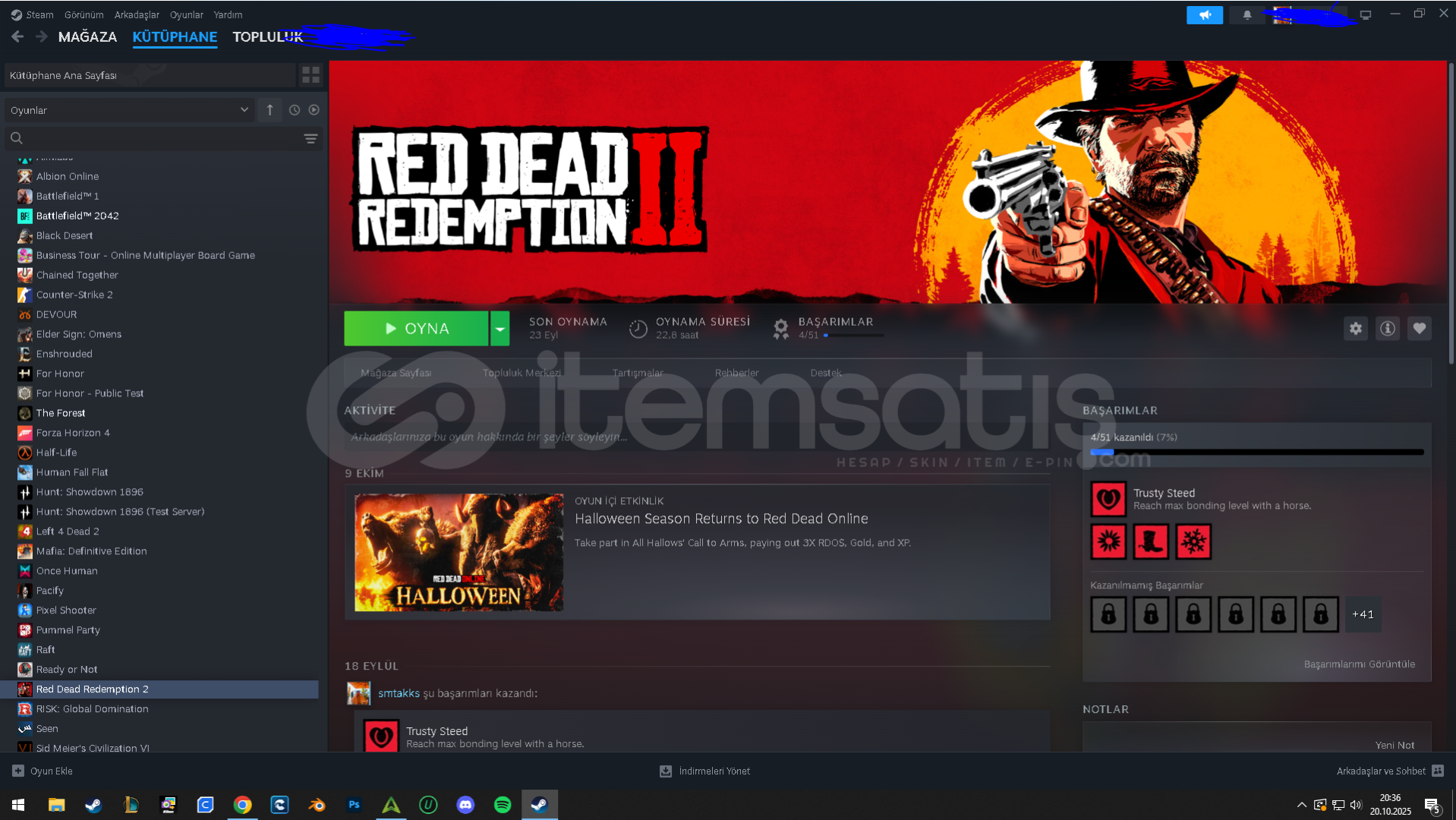The image size is (1456, 820).
Task: Open the +41 more locked achievements
Action: [1363, 614]
